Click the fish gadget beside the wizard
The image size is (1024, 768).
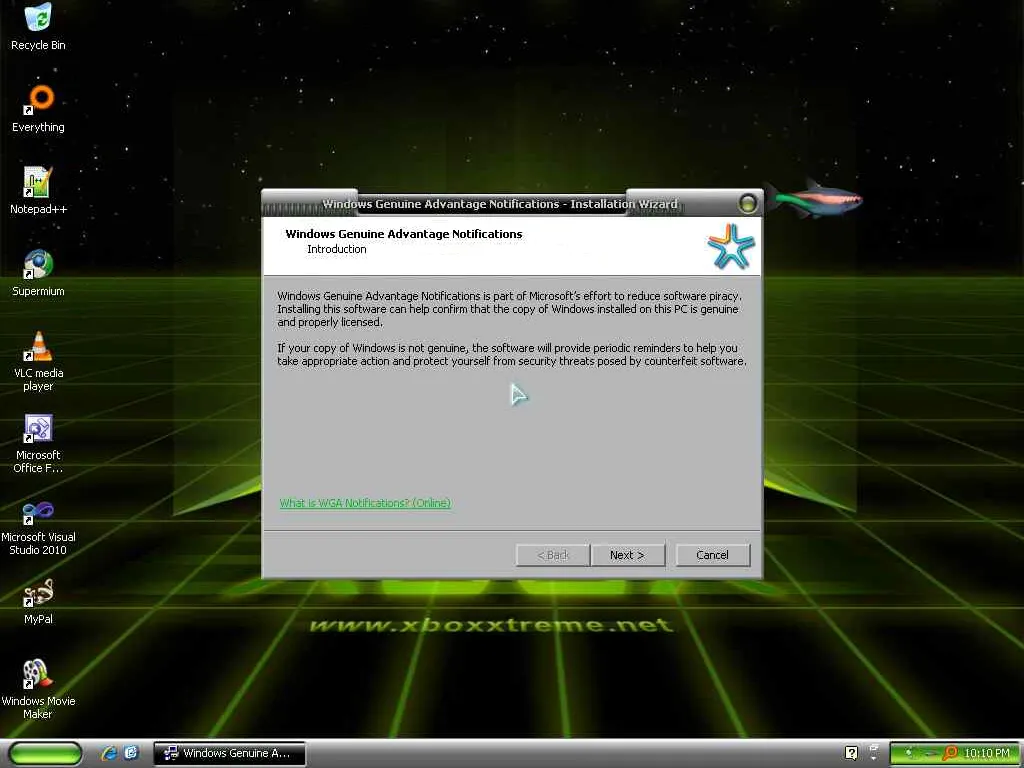[x=816, y=197]
